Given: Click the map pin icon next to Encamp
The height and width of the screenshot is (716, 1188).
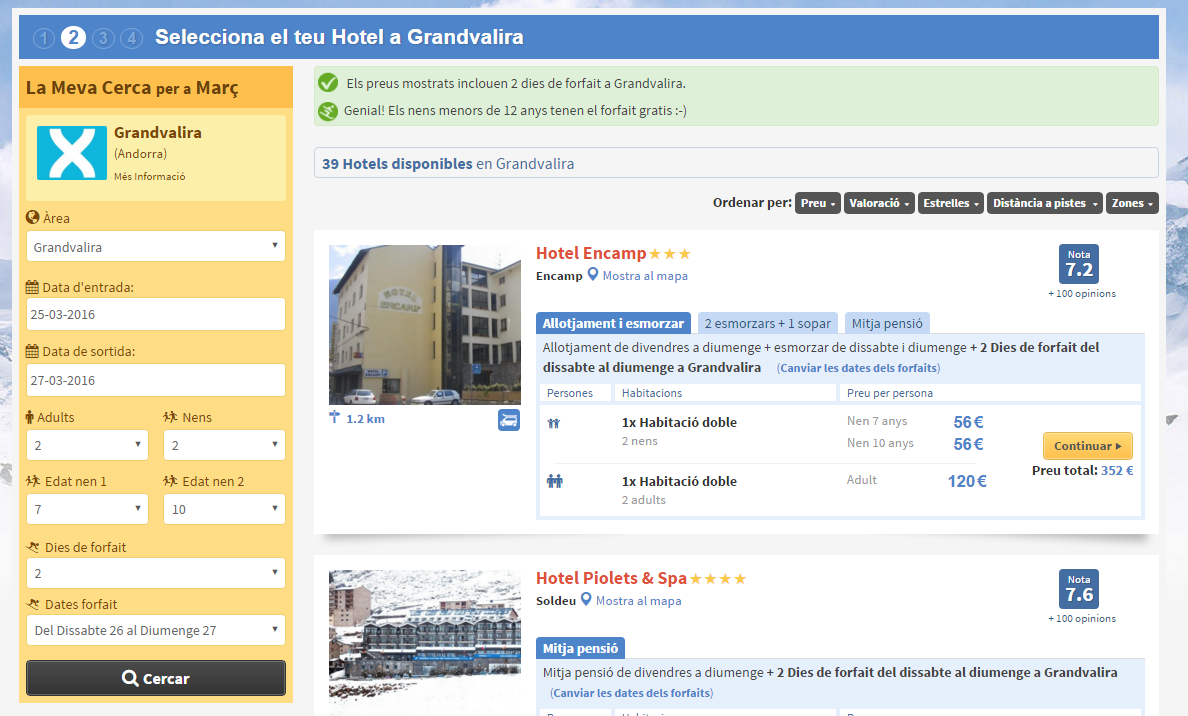Looking at the screenshot, I should [592, 275].
